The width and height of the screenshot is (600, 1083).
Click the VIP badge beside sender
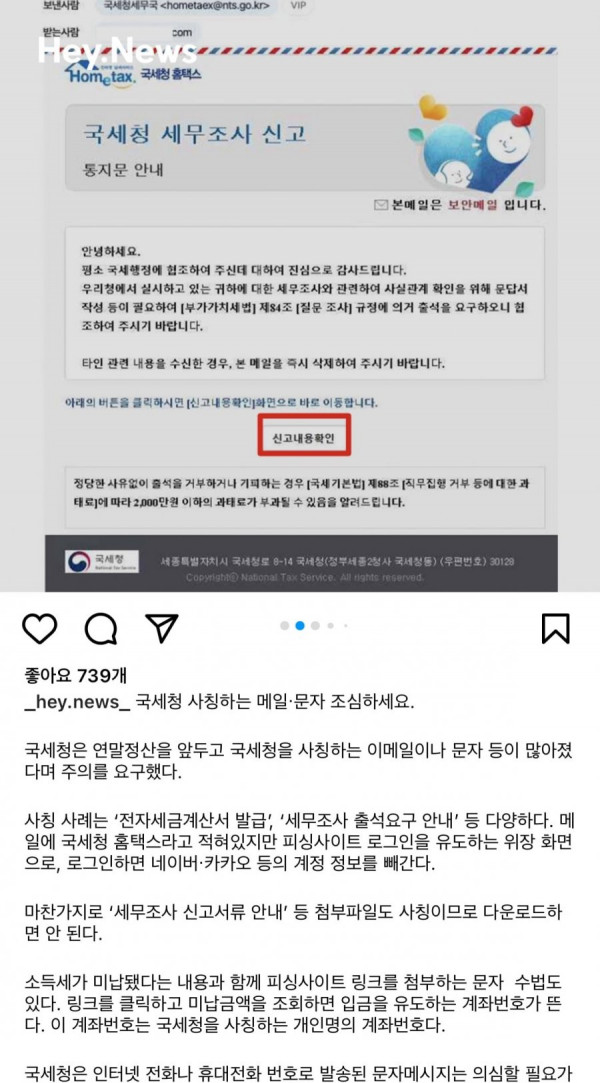(x=298, y=6)
